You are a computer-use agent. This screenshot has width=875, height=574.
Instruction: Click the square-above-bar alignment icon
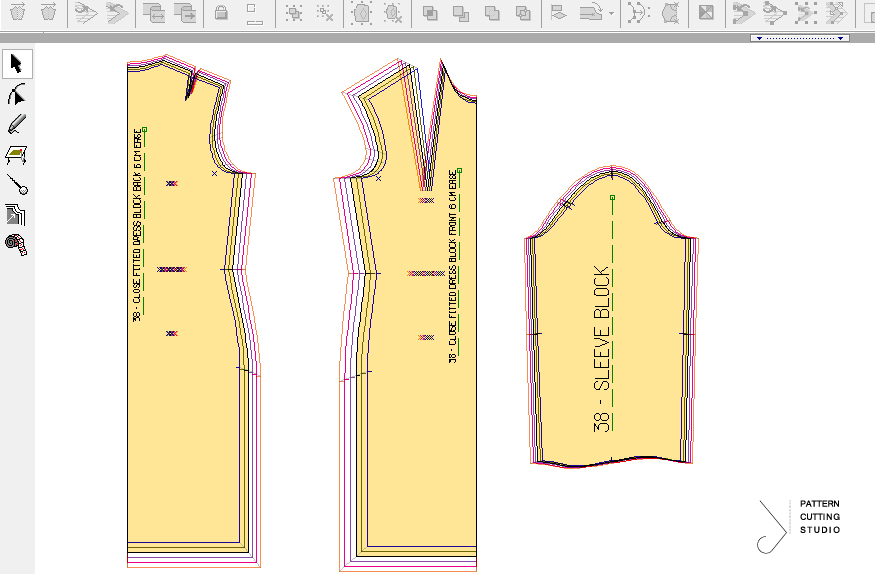[x=253, y=14]
